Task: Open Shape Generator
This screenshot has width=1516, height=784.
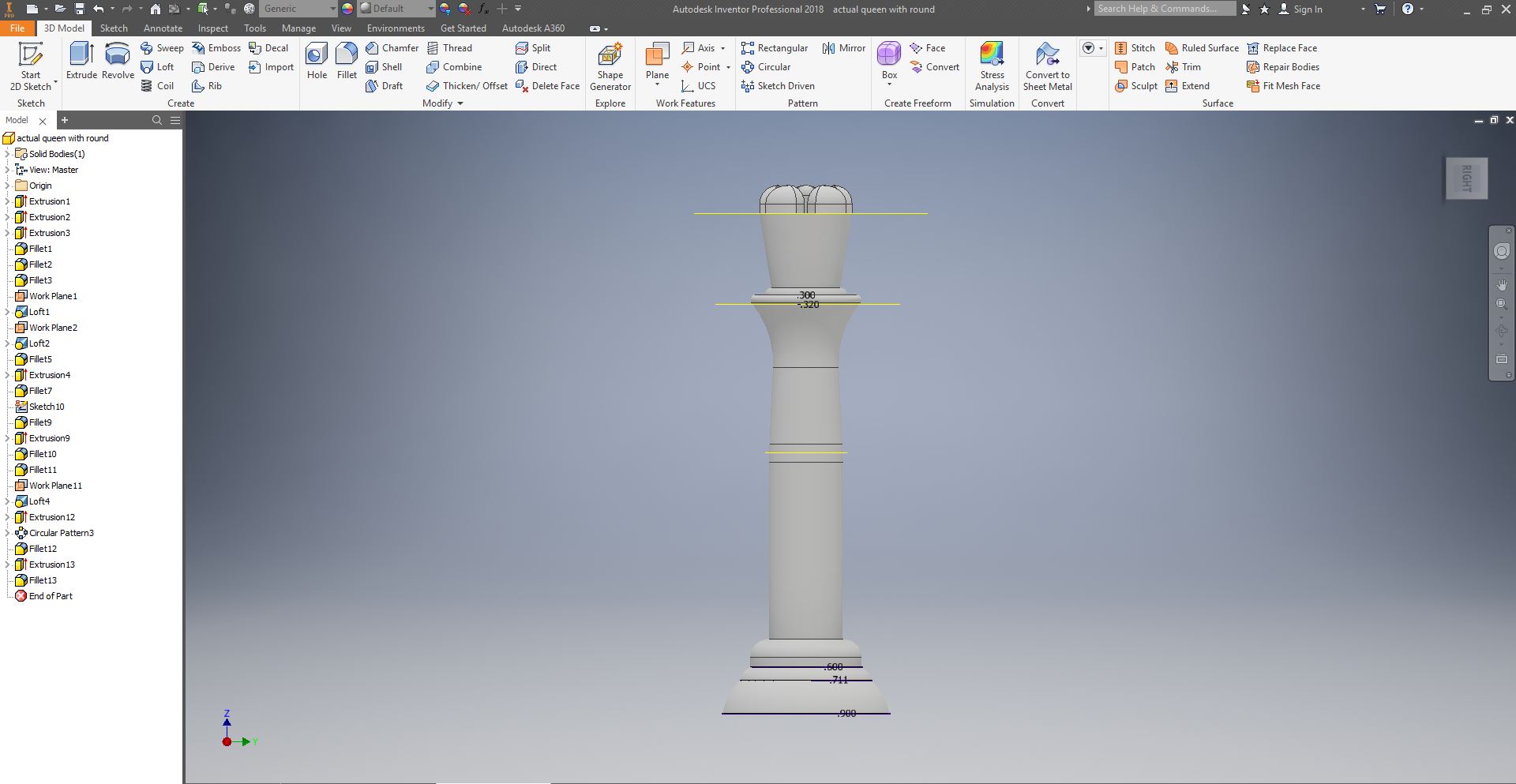Action: point(610,67)
